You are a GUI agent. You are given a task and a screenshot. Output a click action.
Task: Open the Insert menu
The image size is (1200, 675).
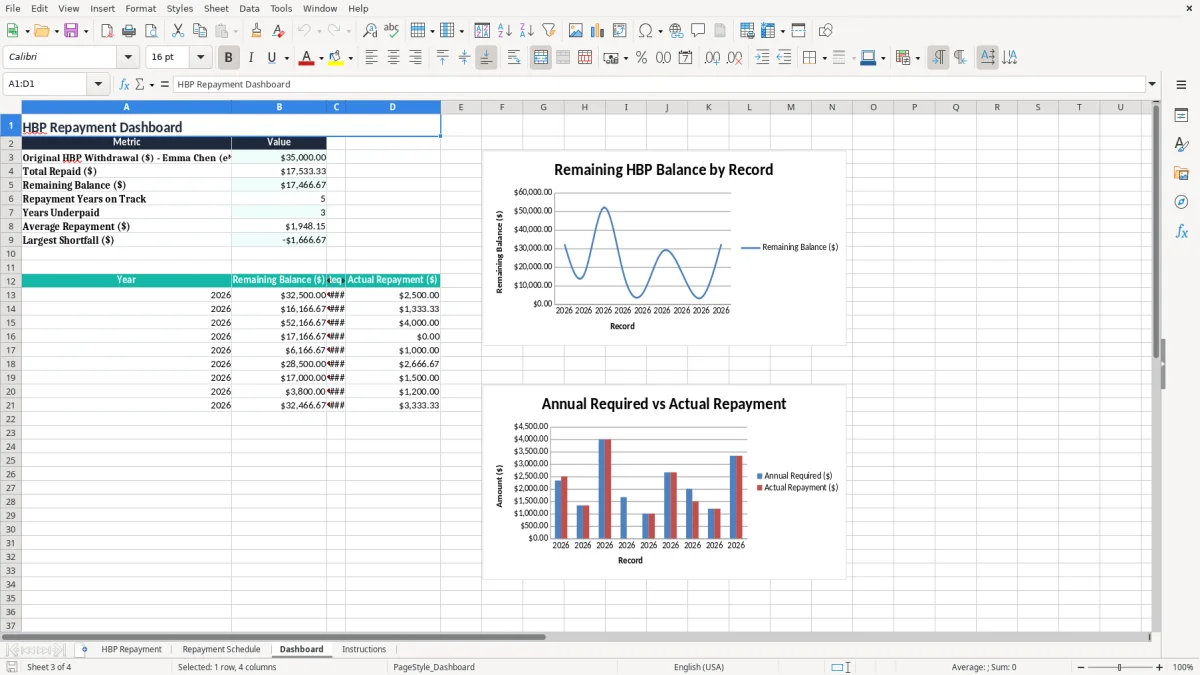coord(102,8)
